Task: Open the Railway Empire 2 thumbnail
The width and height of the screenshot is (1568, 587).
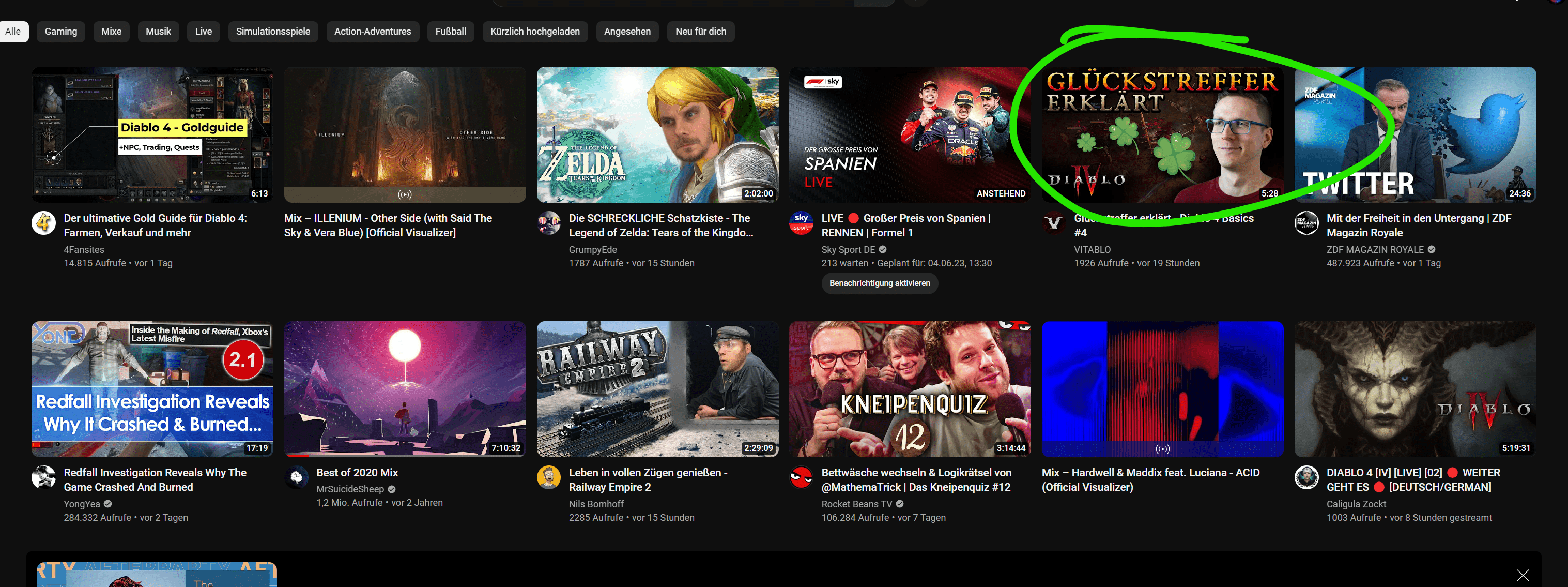Action: tap(657, 389)
